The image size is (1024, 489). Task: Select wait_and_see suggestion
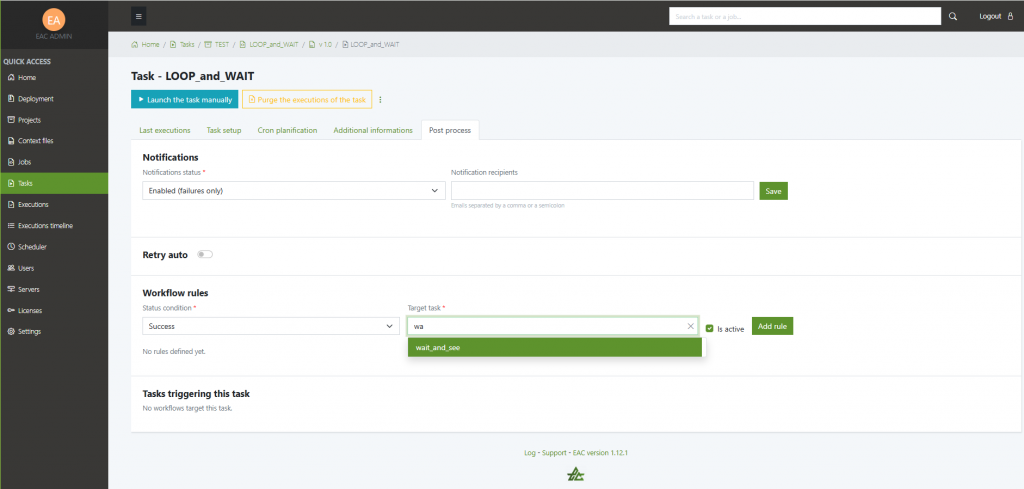[554, 348]
